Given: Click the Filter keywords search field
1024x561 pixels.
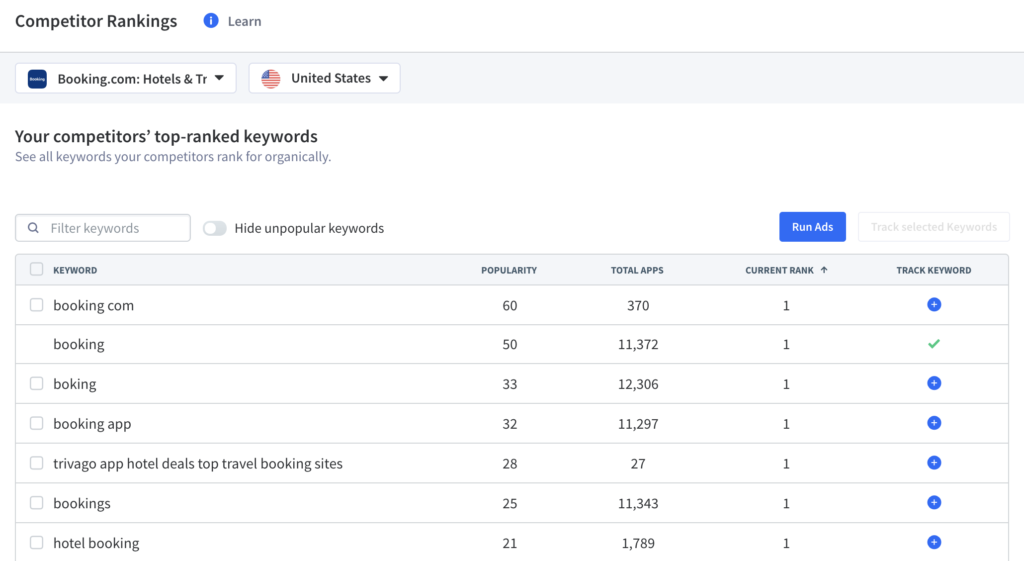Looking at the screenshot, I should [103, 228].
